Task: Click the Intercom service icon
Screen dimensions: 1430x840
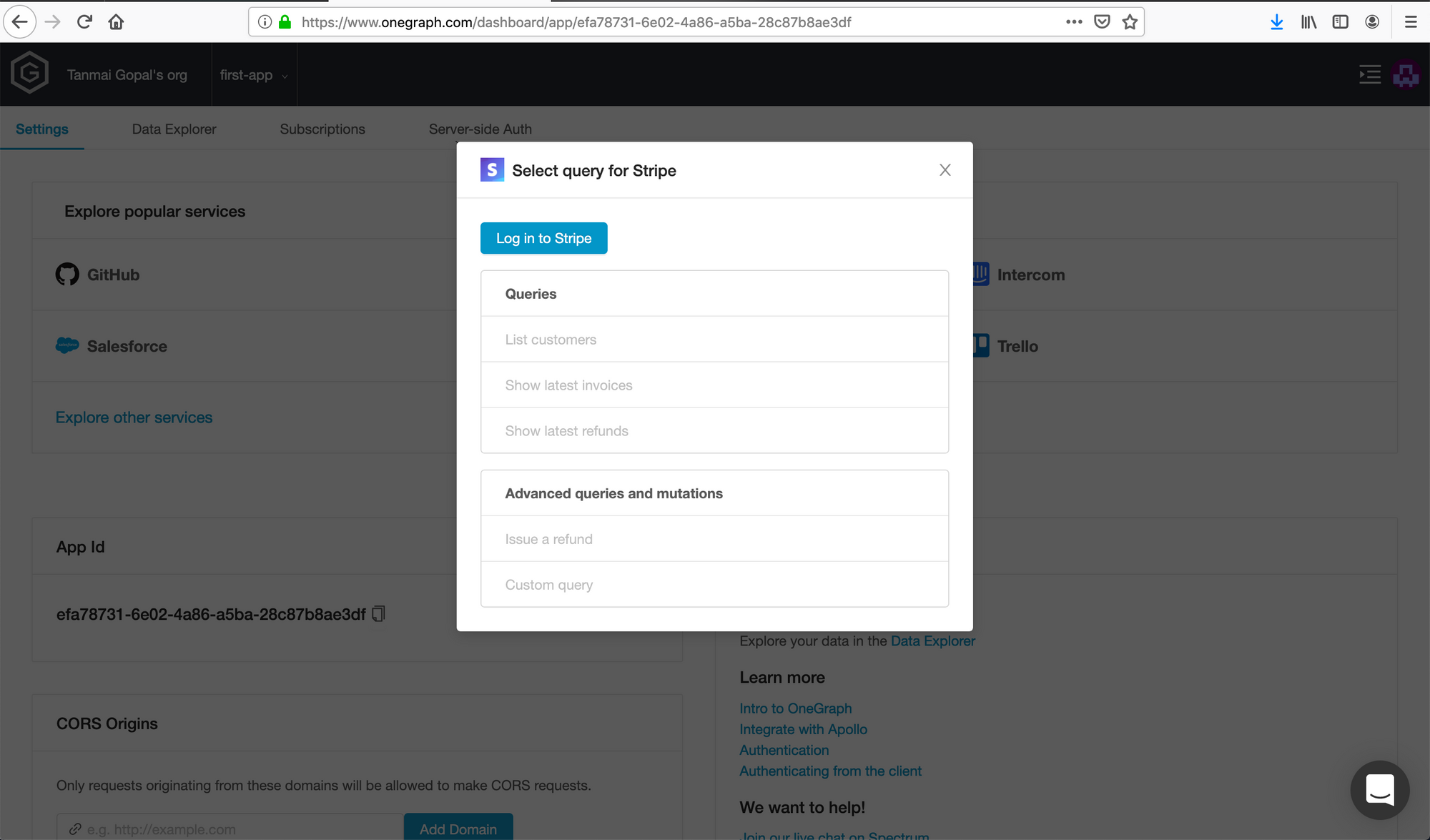Action: [x=981, y=274]
